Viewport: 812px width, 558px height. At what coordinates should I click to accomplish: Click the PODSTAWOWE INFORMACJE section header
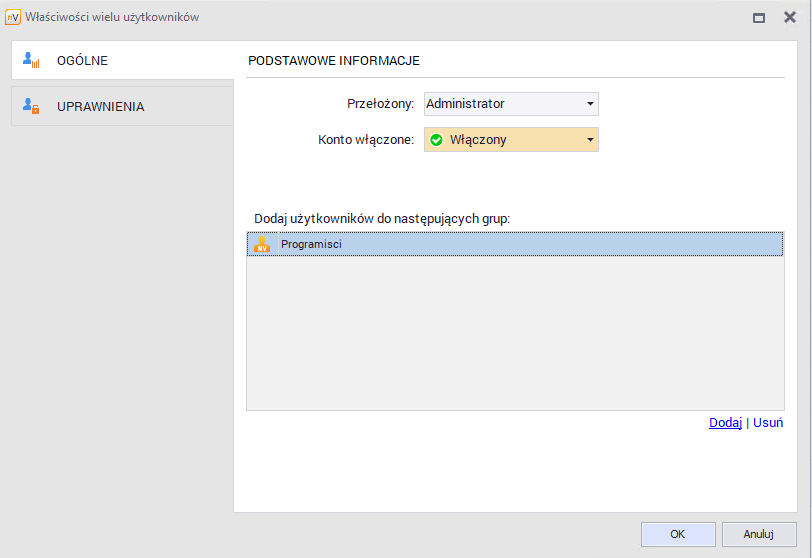334,61
